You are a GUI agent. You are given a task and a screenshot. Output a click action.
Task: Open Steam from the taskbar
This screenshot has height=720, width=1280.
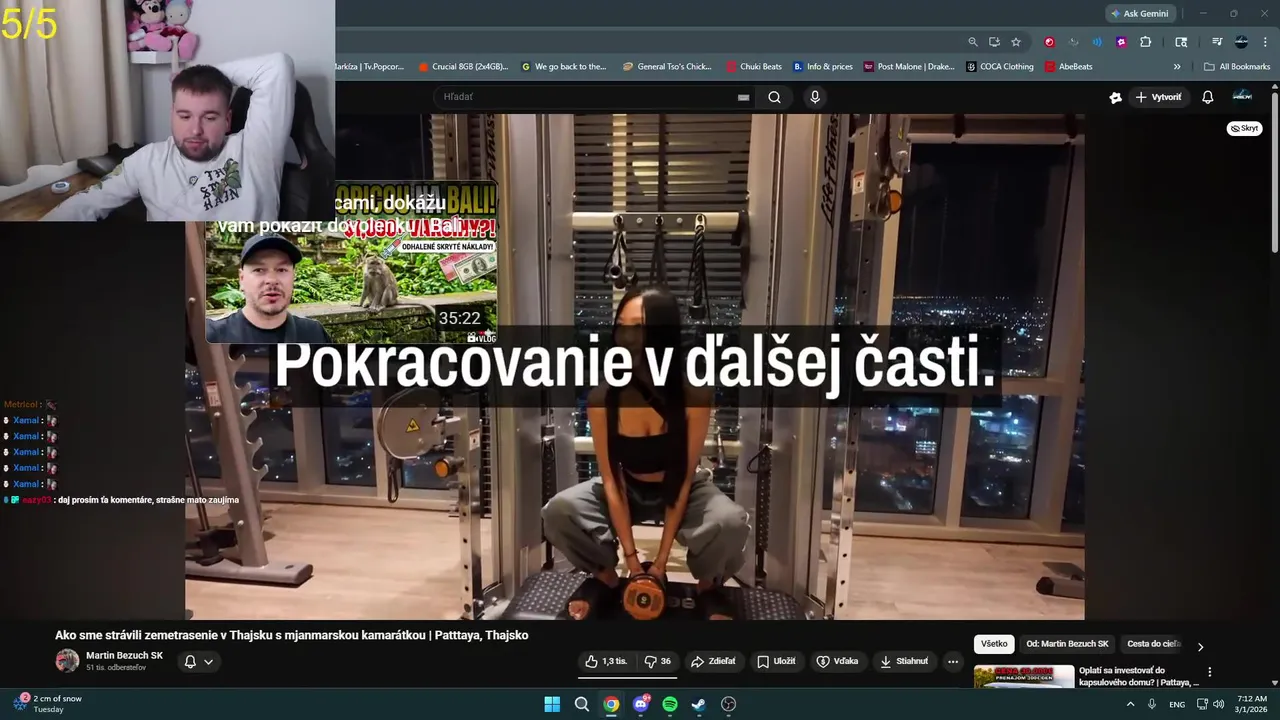[699, 704]
